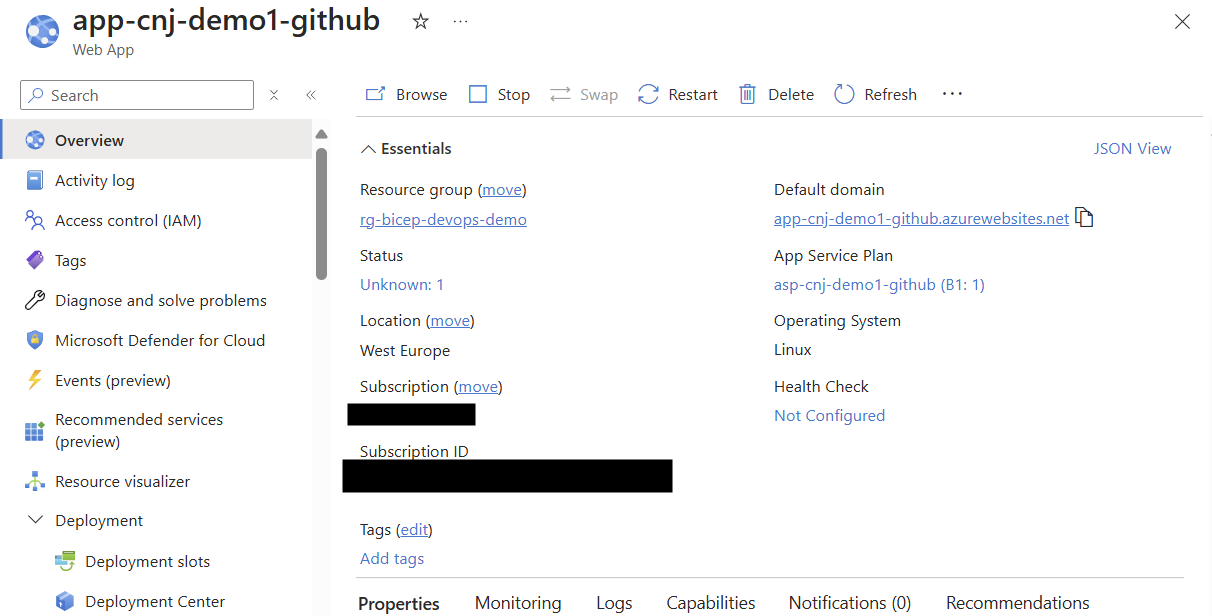Delete the web app
Image resolution: width=1212 pixels, height=616 pixels.
(x=776, y=94)
